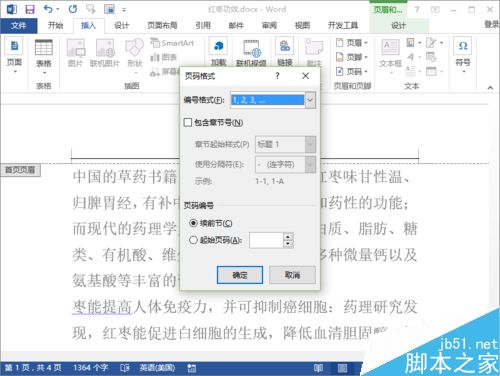Click the Add-ins (加载项) store icon
Screen dimensions: 500x376
219,46
